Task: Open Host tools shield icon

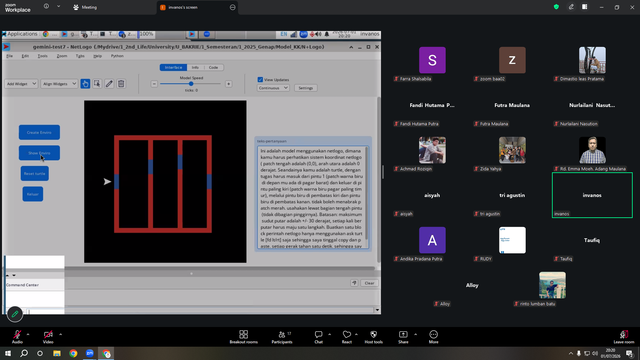Action: 373,335
